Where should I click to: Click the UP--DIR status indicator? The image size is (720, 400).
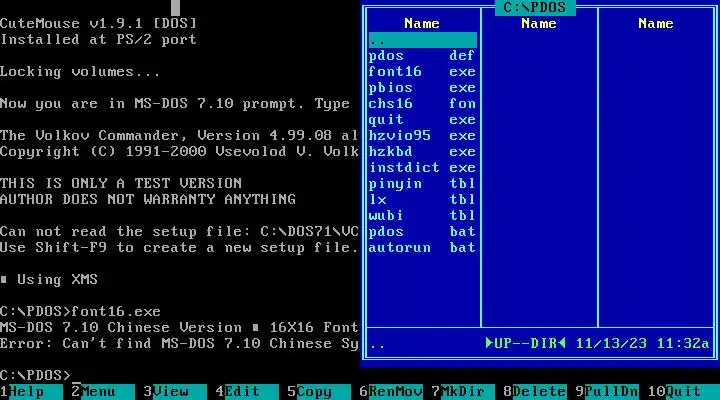pyautogui.click(x=525, y=344)
